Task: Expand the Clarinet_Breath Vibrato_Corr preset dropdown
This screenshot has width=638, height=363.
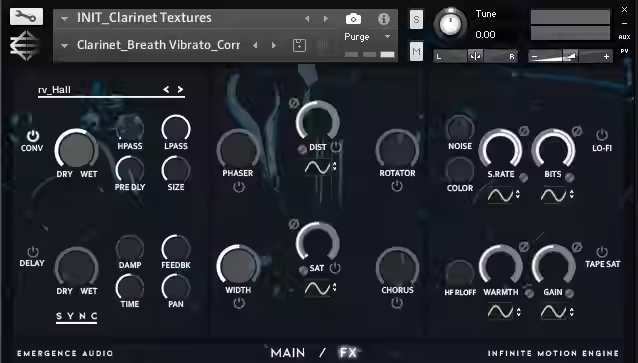Action: pos(64,46)
